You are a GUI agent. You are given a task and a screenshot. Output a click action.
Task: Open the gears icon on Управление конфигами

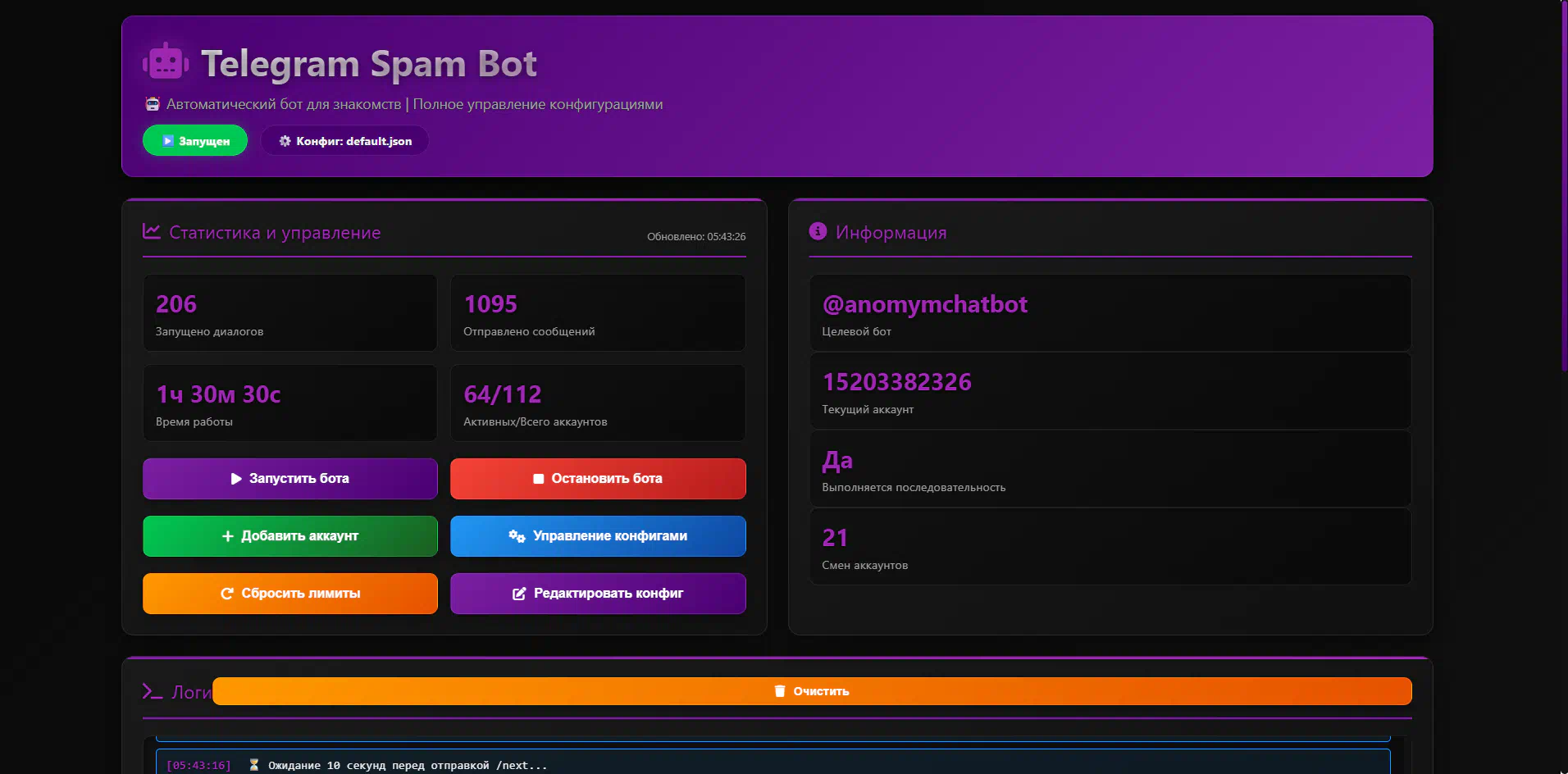(517, 536)
